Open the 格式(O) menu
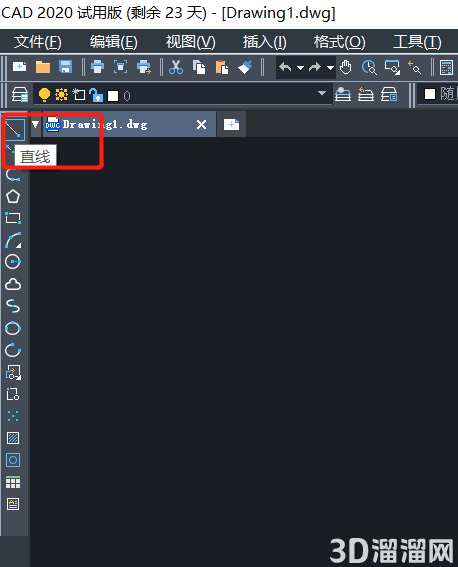This screenshot has width=458, height=567. click(339, 42)
